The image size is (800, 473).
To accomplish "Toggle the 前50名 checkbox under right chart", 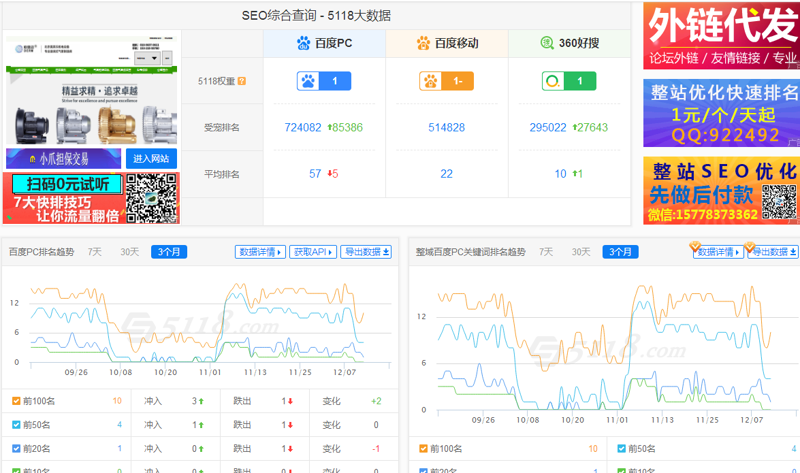I will (621, 449).
